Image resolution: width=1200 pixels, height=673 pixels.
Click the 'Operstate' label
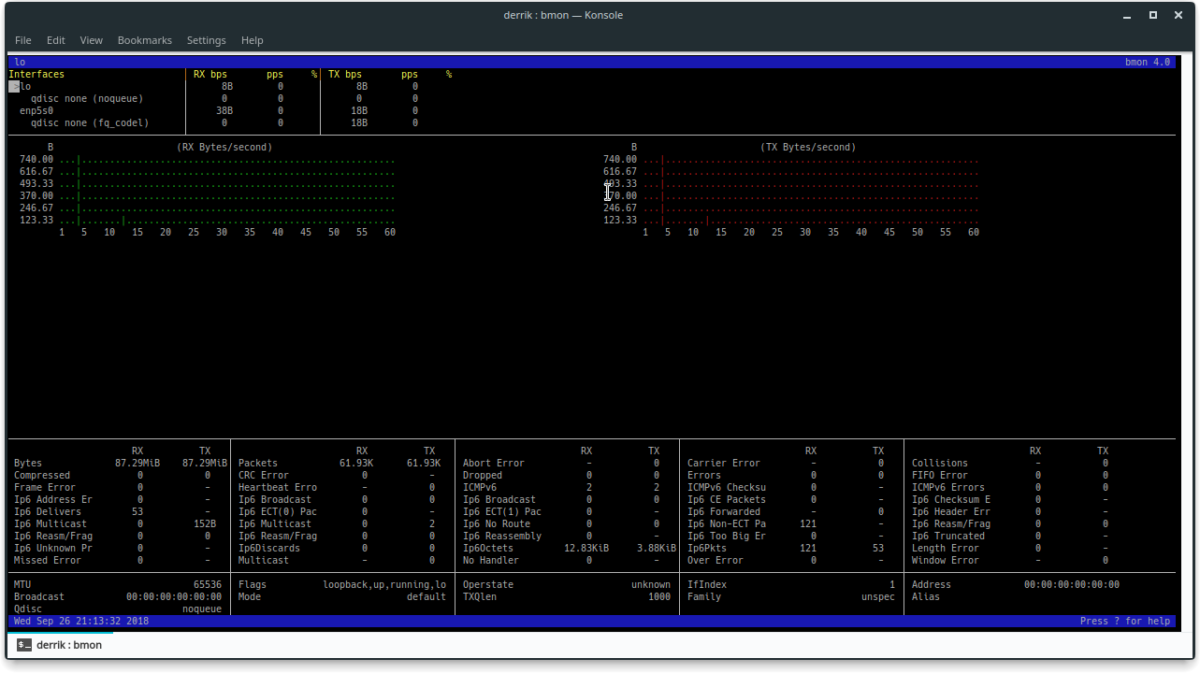[x=488, y=585]
